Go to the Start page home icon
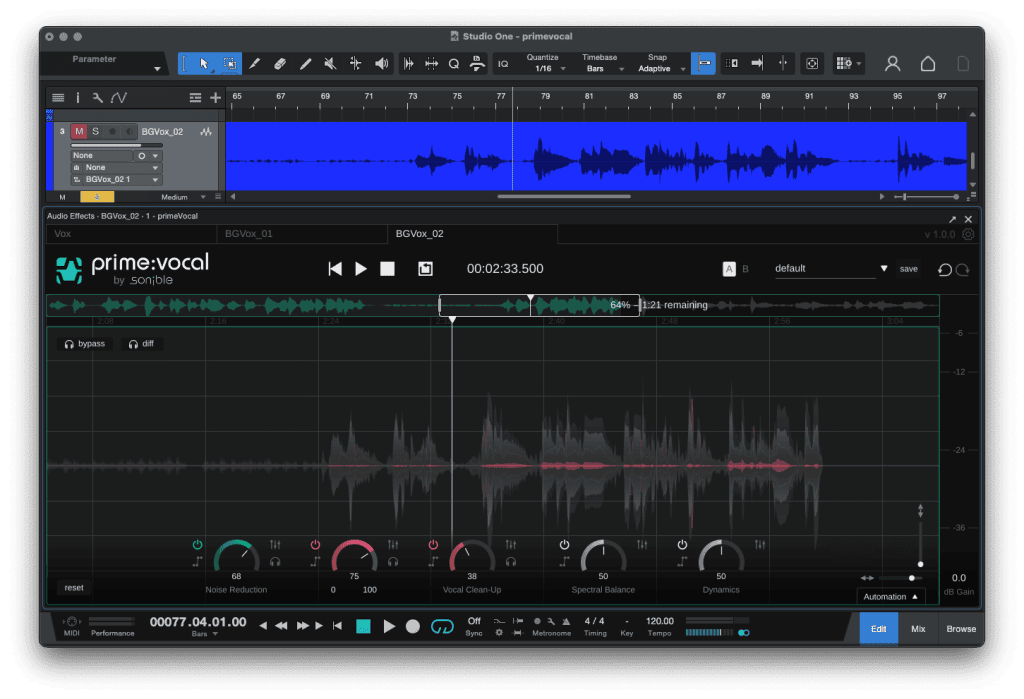 click(x=927, y=63)
